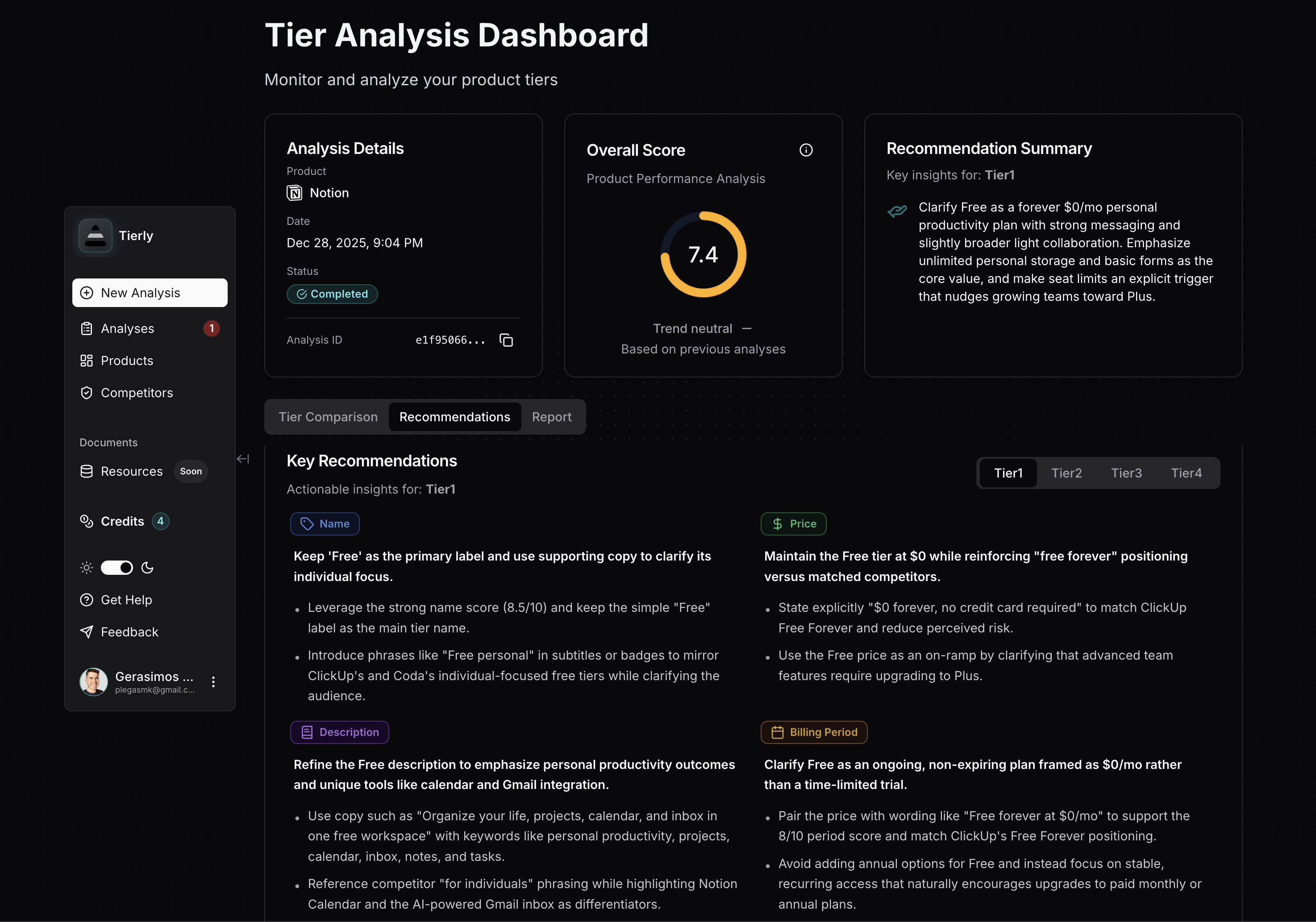Open Get Help
Image resolution: width=1316 pixels, height=922 pixels.
coord(125,600)
